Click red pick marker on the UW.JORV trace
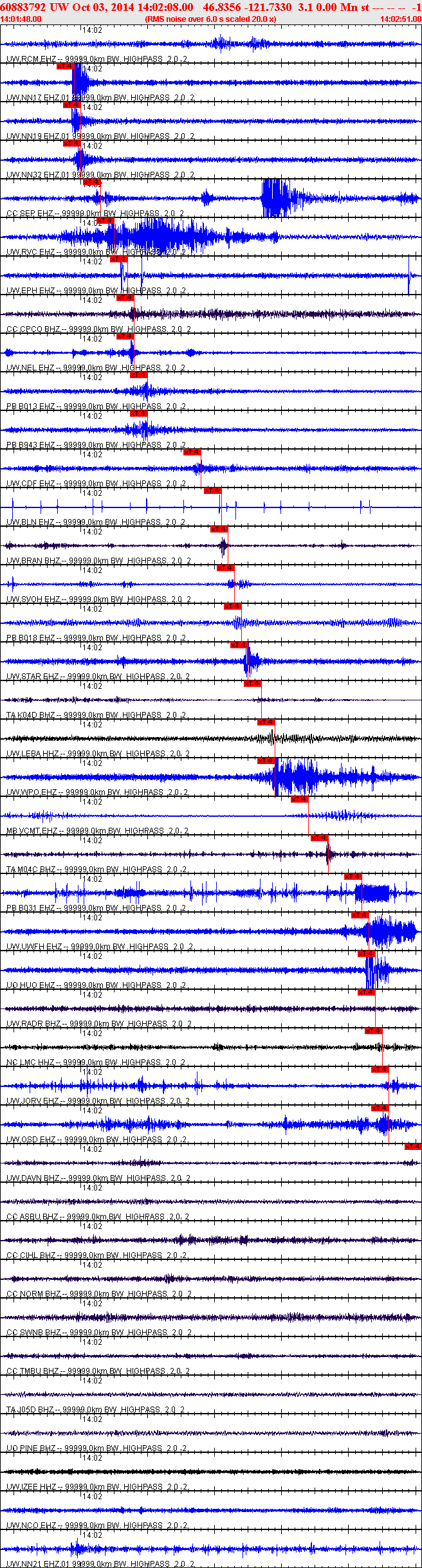 point(380,1069)
